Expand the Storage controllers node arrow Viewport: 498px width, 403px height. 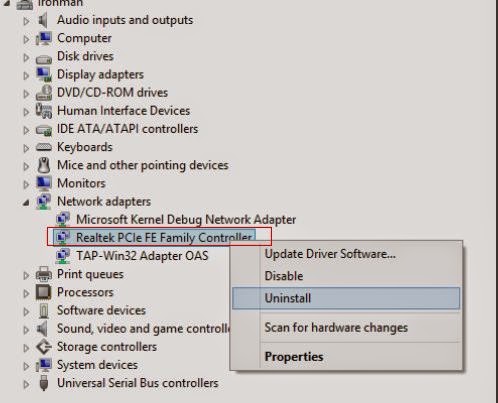(26, 348)
